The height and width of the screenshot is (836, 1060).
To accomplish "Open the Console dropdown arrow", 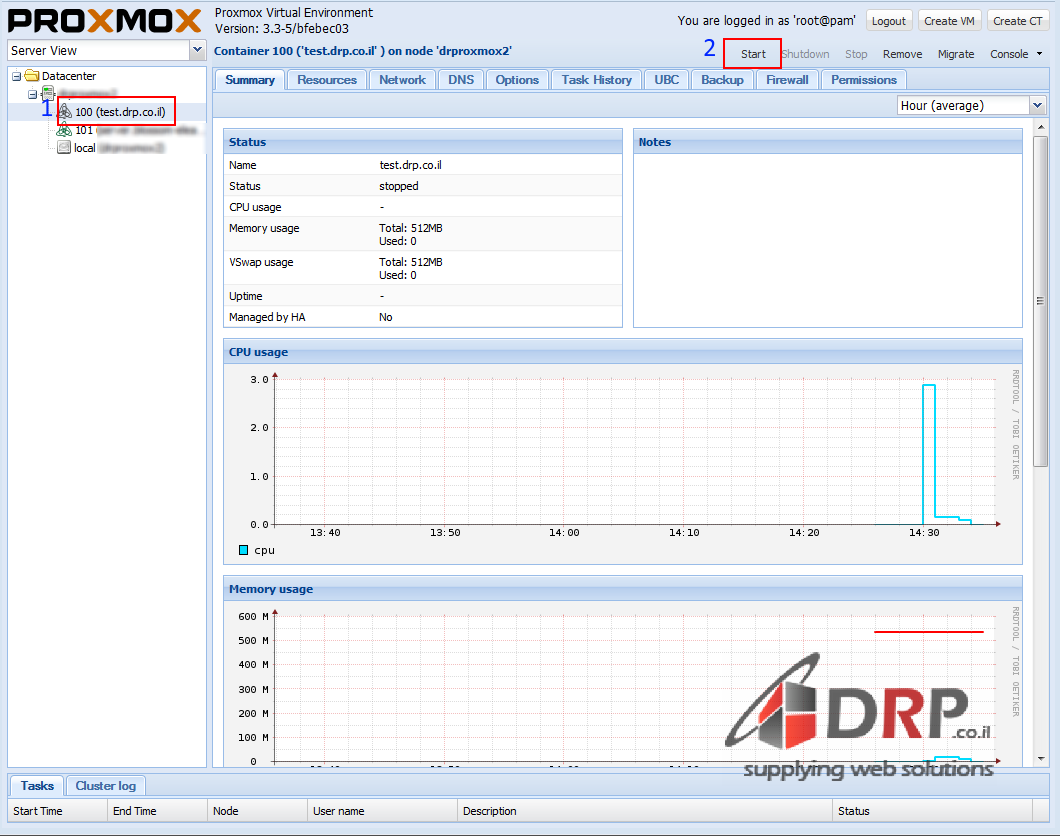I will (1039, 54).
